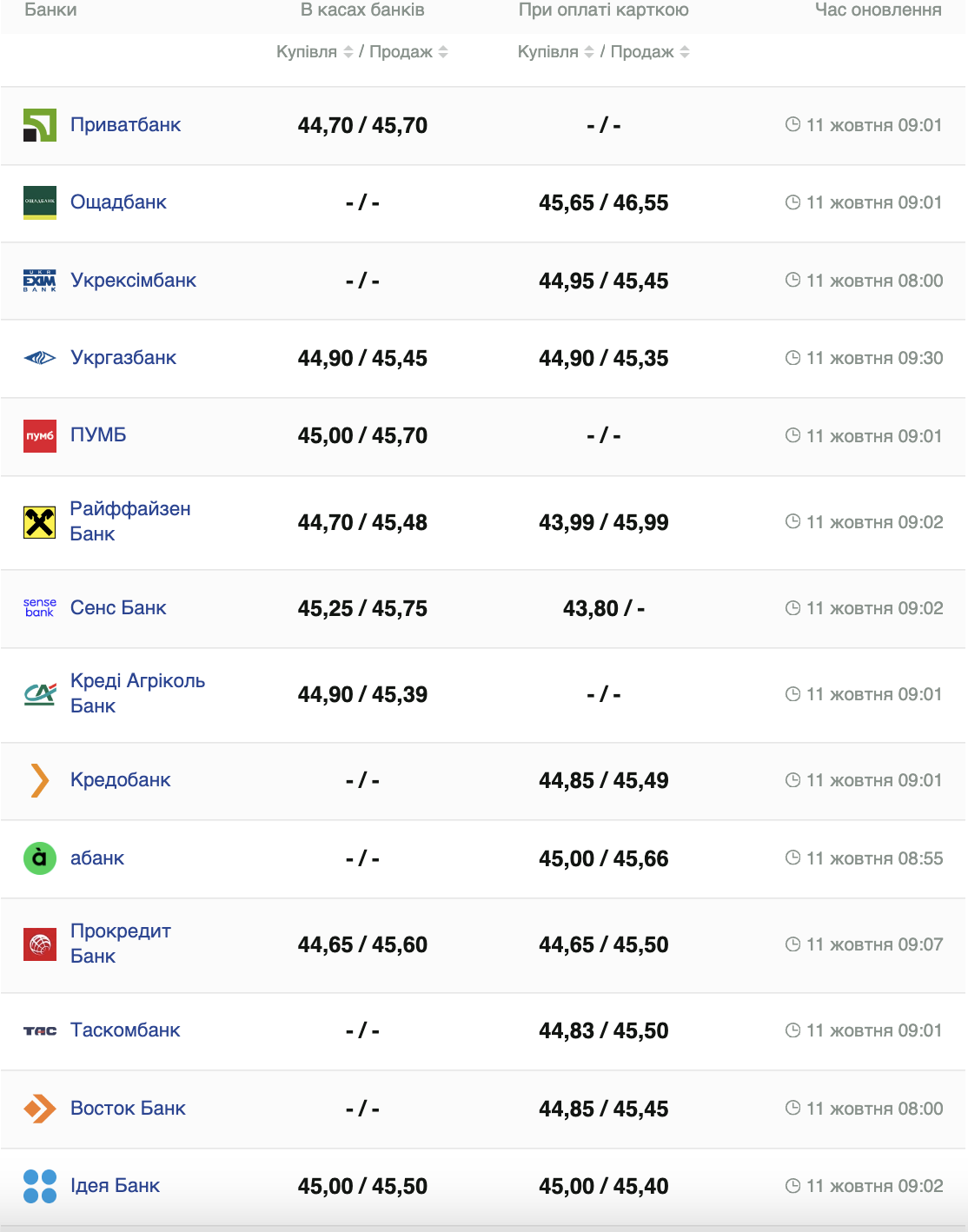Viewport: 968px width, 1232px height.
Task: Open the Таскомбанк link
Action: point(125,1030)
